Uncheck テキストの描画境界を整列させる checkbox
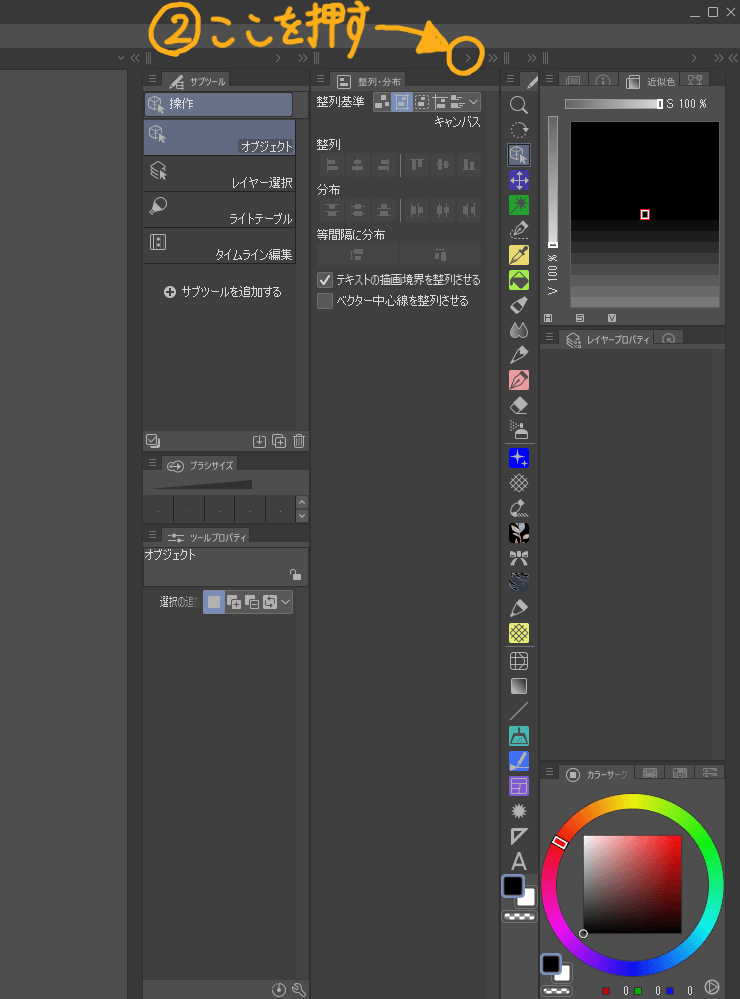Screen dimensions: 740x999 325,280
